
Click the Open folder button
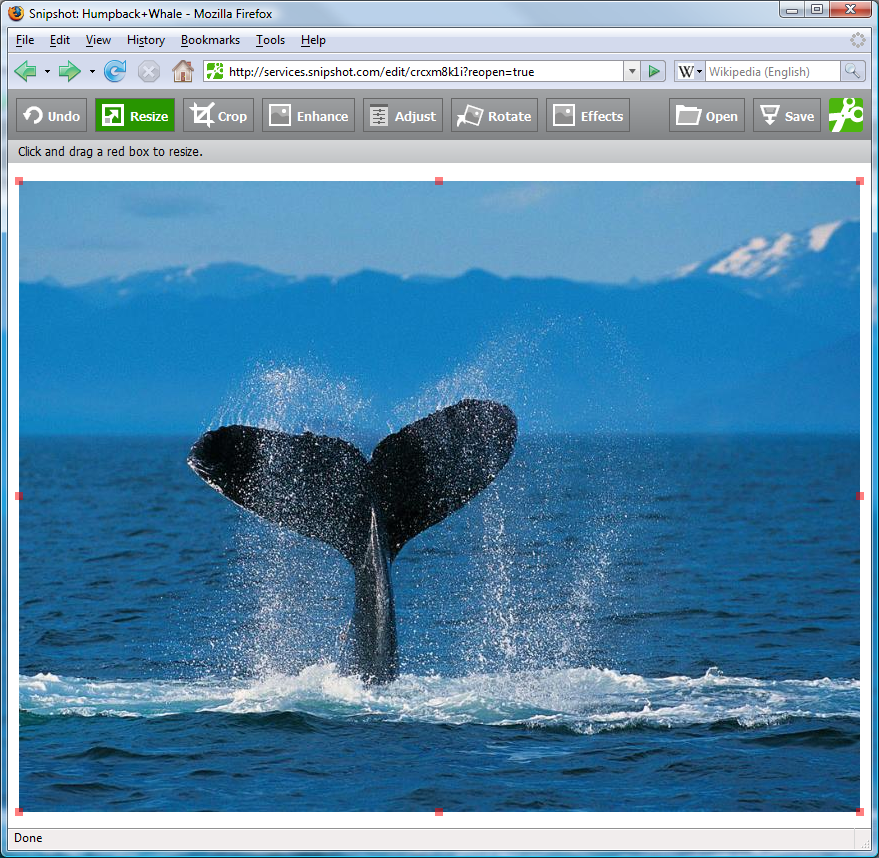(707, 116)
